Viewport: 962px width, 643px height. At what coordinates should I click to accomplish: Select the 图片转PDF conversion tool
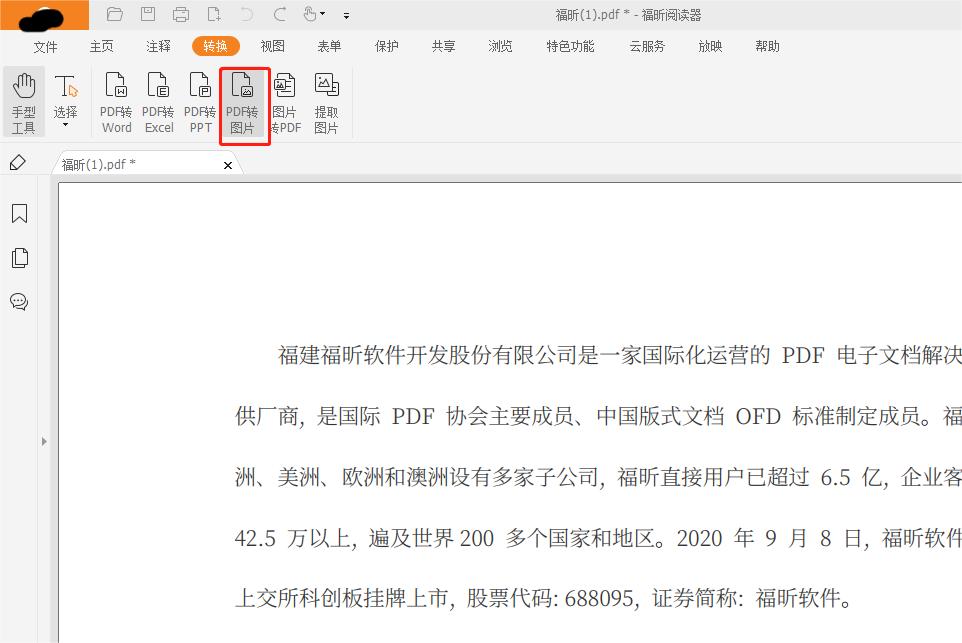point(284,100)
